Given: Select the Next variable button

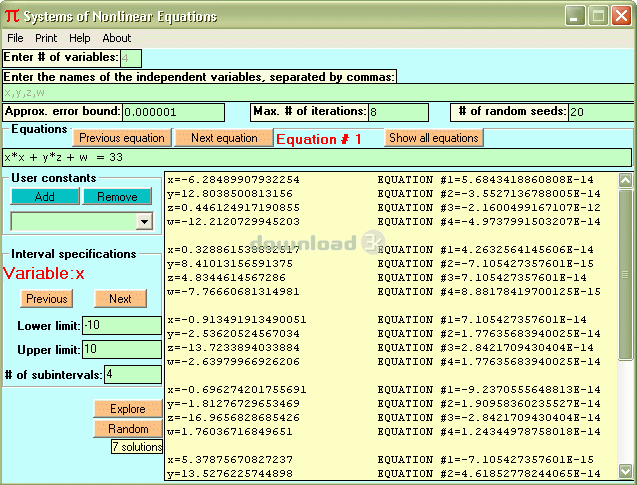Looking at the screenshot, I should tap(120, 299).
